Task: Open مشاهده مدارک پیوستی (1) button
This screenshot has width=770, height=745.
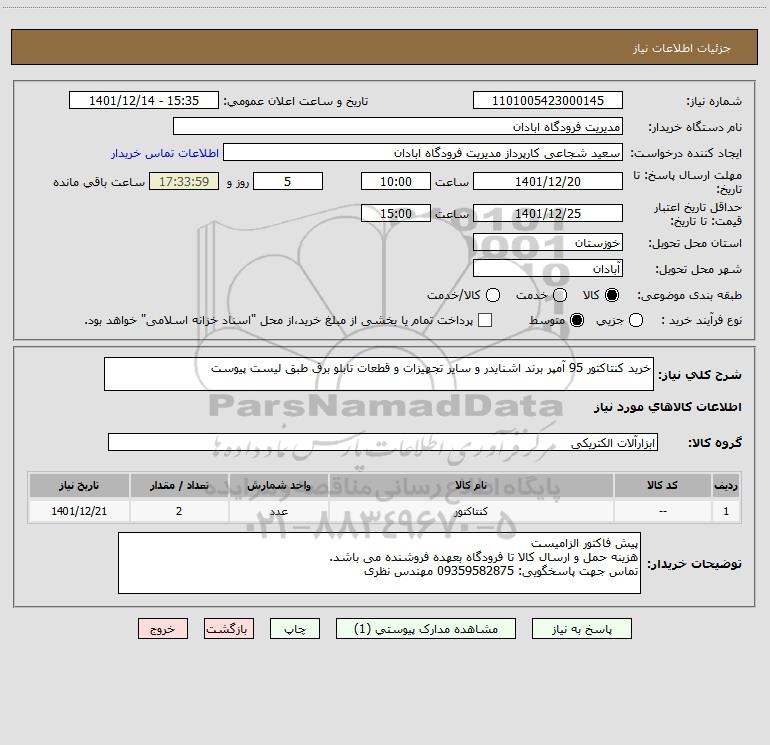Action: (x=426, y=629)
